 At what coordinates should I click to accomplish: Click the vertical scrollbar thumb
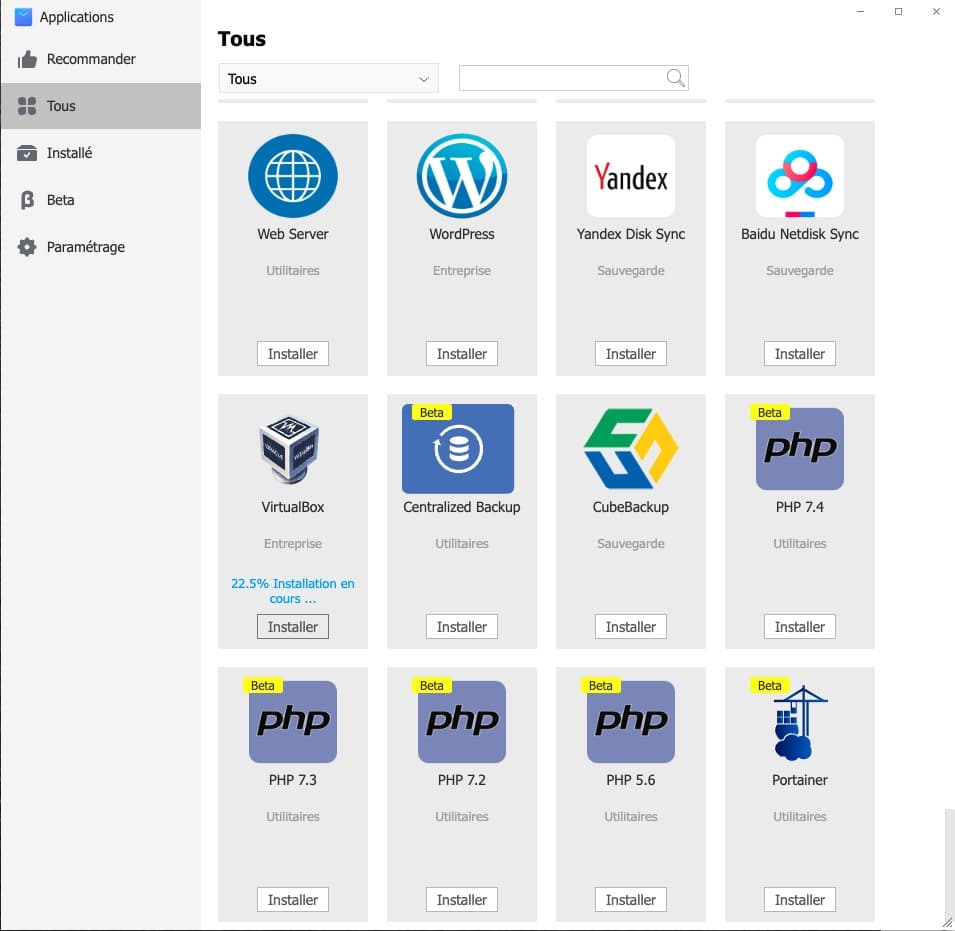(949, 864)
